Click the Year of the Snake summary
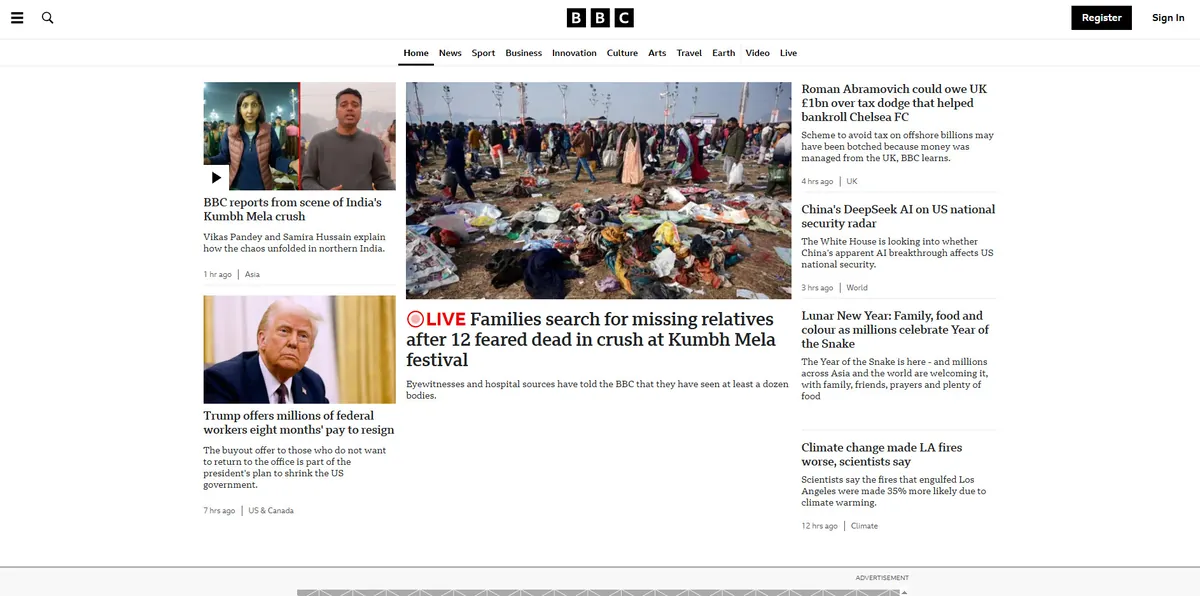1200x596 pixels. point(894,379)
